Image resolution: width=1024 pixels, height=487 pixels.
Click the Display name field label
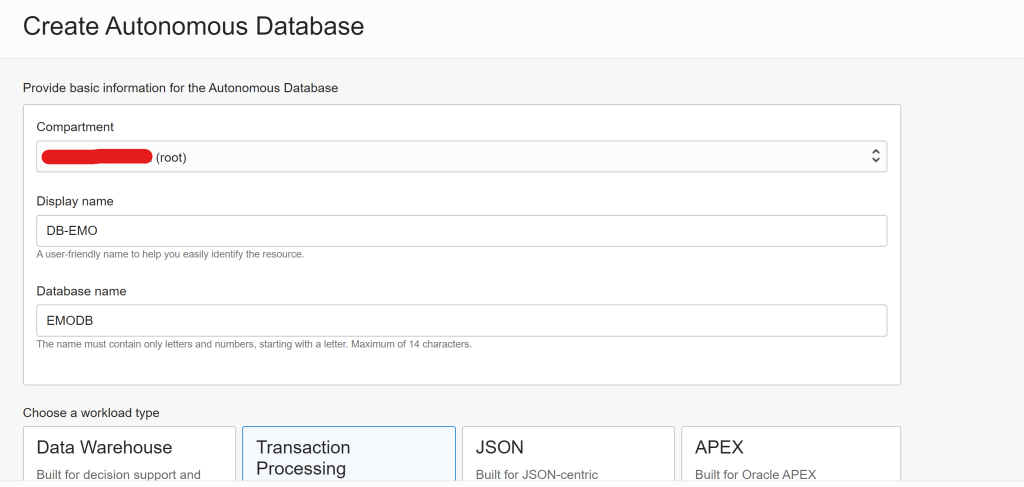click(75, 201)
